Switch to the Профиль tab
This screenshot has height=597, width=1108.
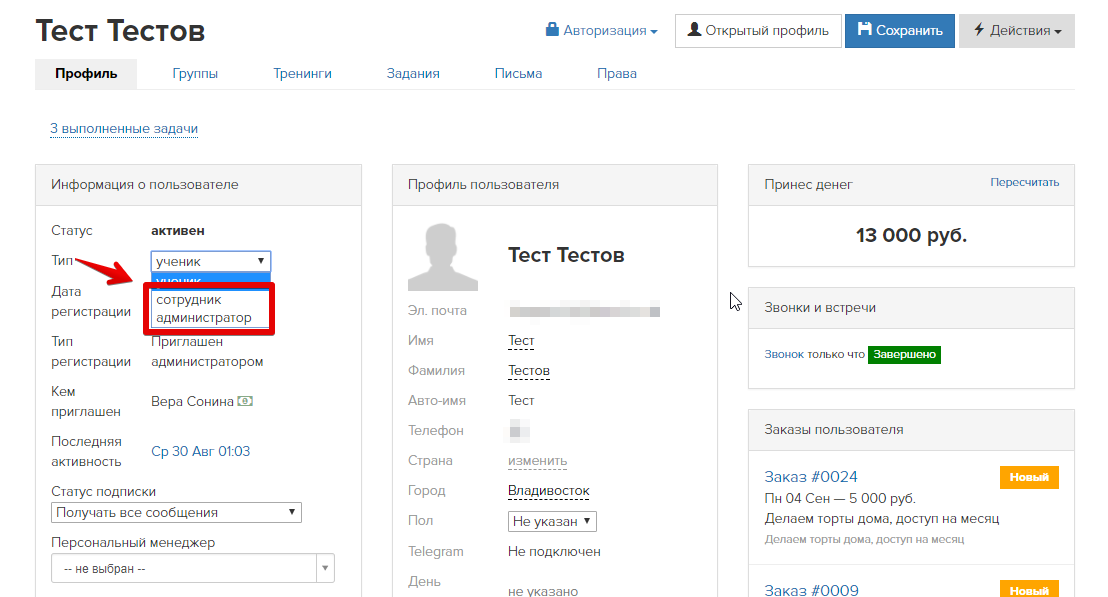pos(86,73)
